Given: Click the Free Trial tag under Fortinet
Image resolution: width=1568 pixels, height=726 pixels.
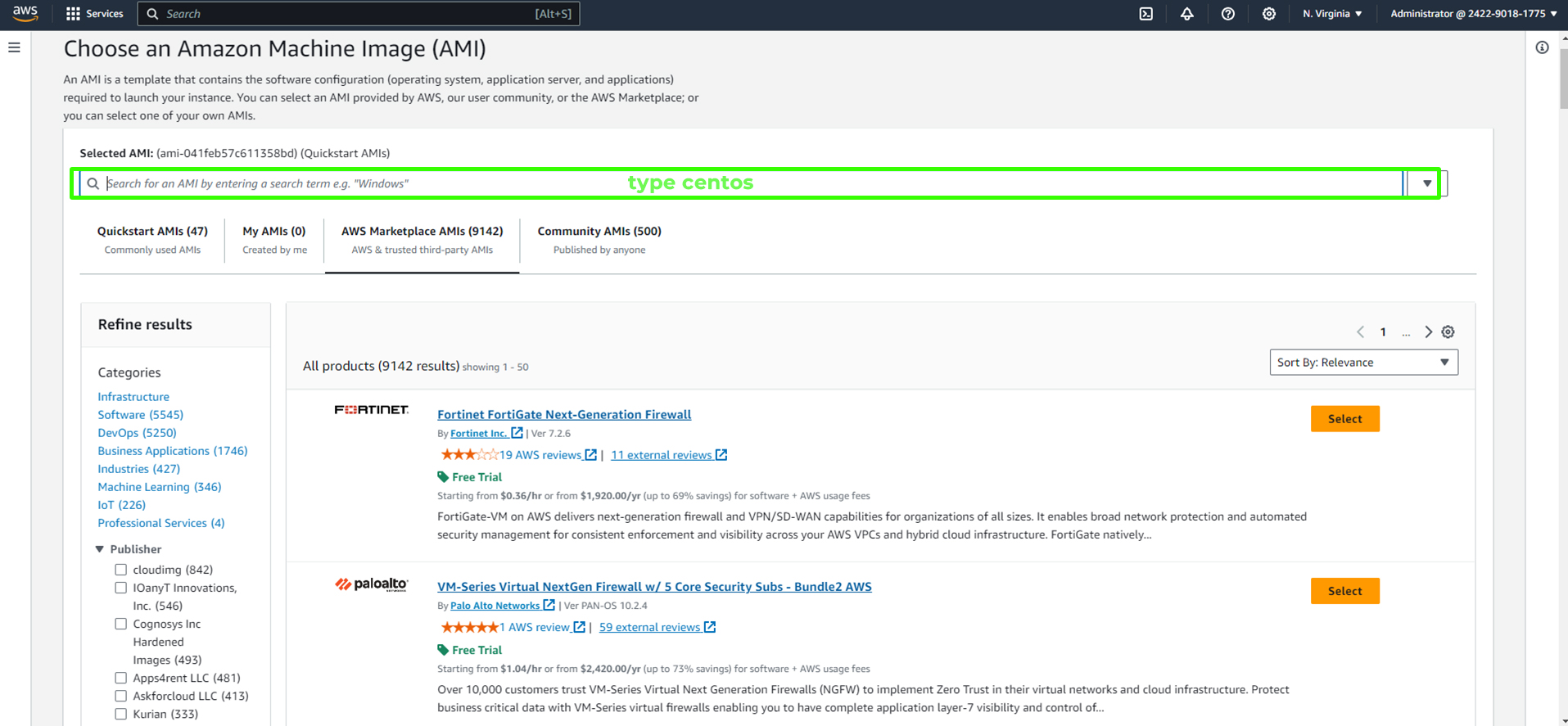Looking at the screenshot, I should click(470, 477).
